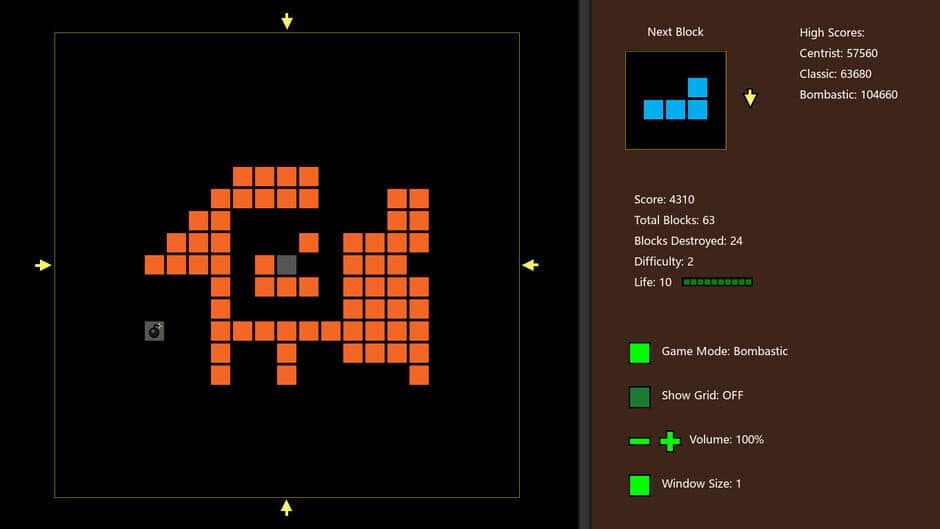
Task: Click the left yellow arrow beside the board
Action: coord(43,265)
